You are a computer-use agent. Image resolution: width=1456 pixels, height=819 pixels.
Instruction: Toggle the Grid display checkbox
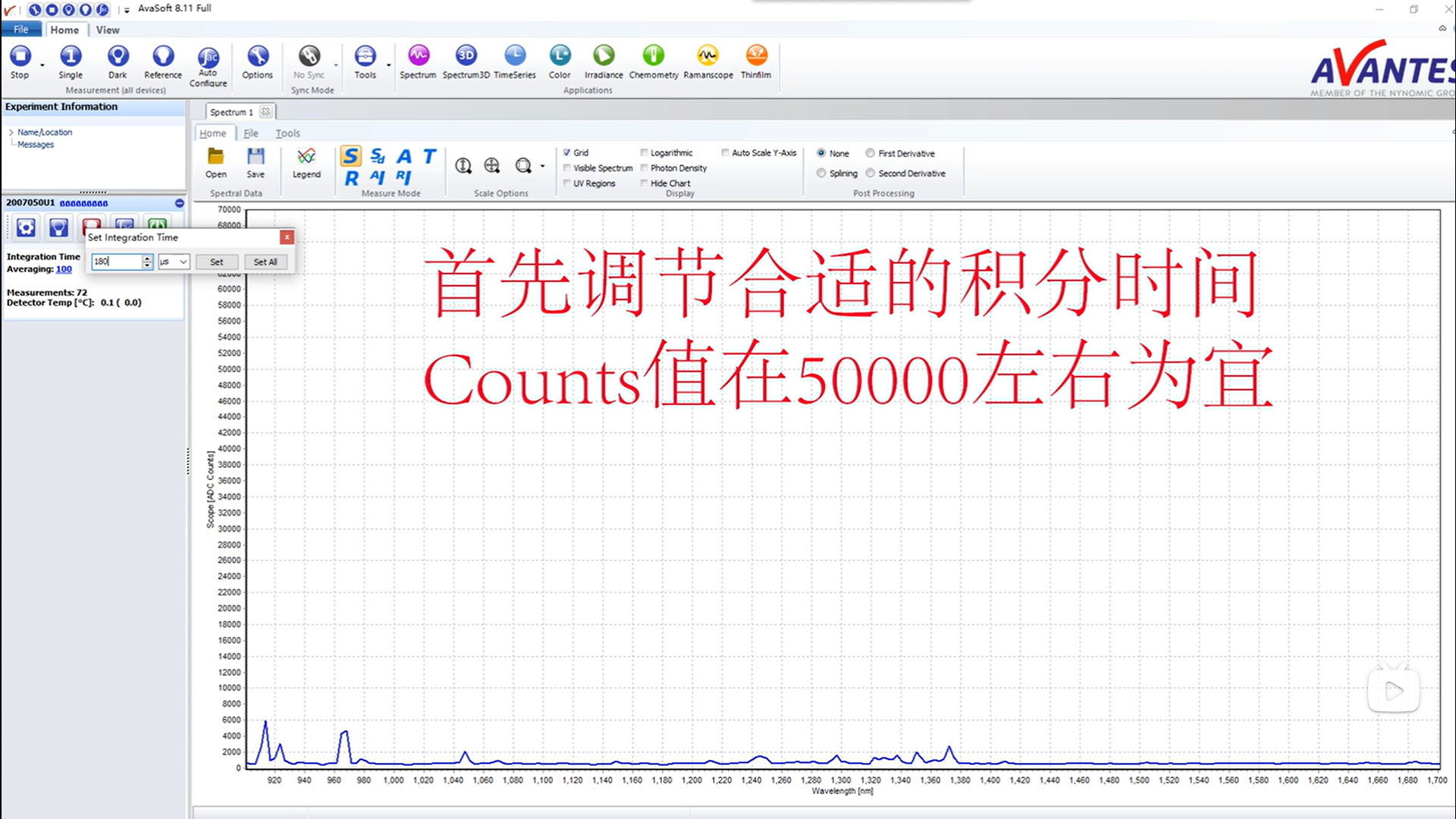click(x=568, y=152)
